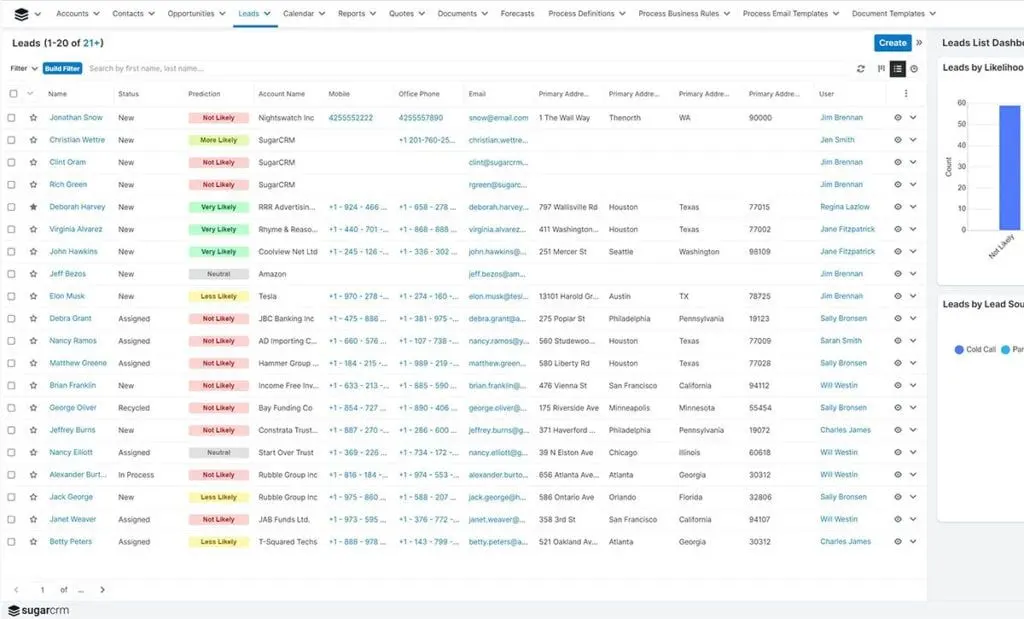
Task: Star the Jack George lead
Action: point(33,497)
